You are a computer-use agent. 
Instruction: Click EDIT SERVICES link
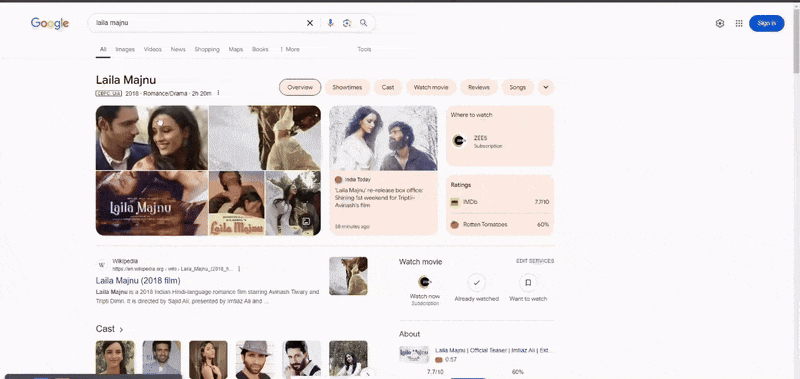coord(535,261)
